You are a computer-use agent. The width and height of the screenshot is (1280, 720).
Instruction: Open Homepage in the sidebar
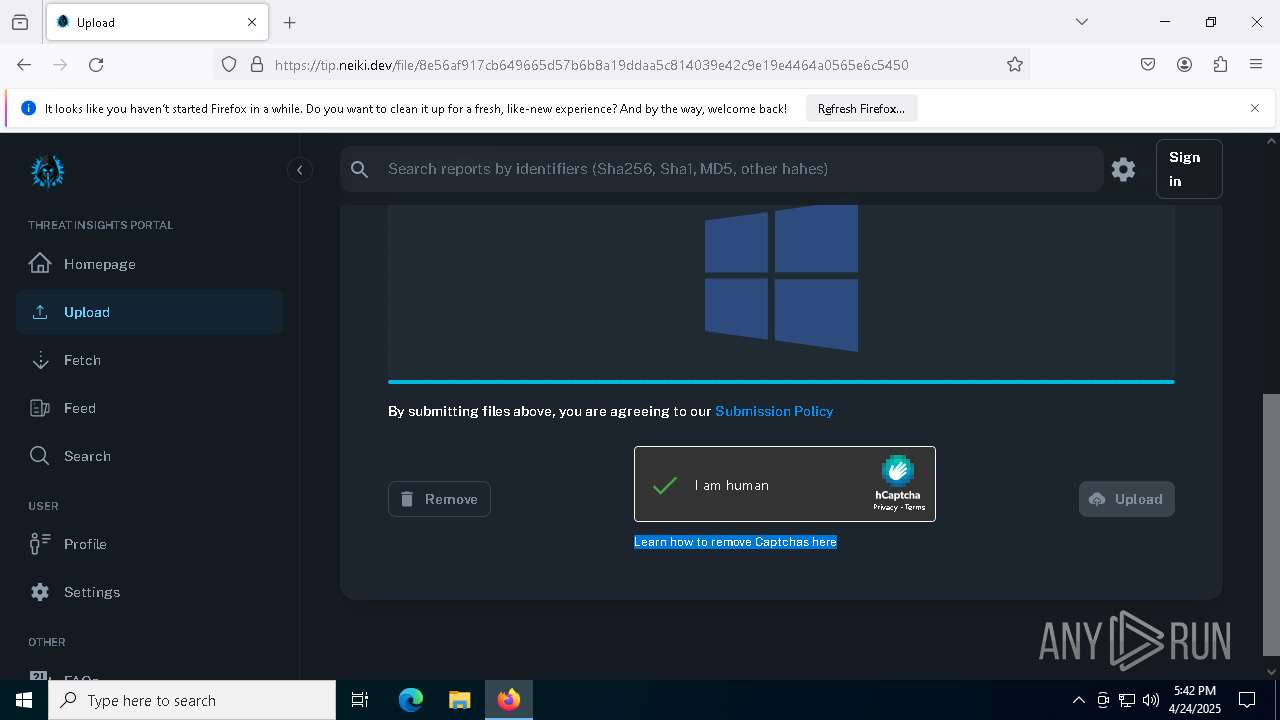pyautogui.click(x=150, y=264)
